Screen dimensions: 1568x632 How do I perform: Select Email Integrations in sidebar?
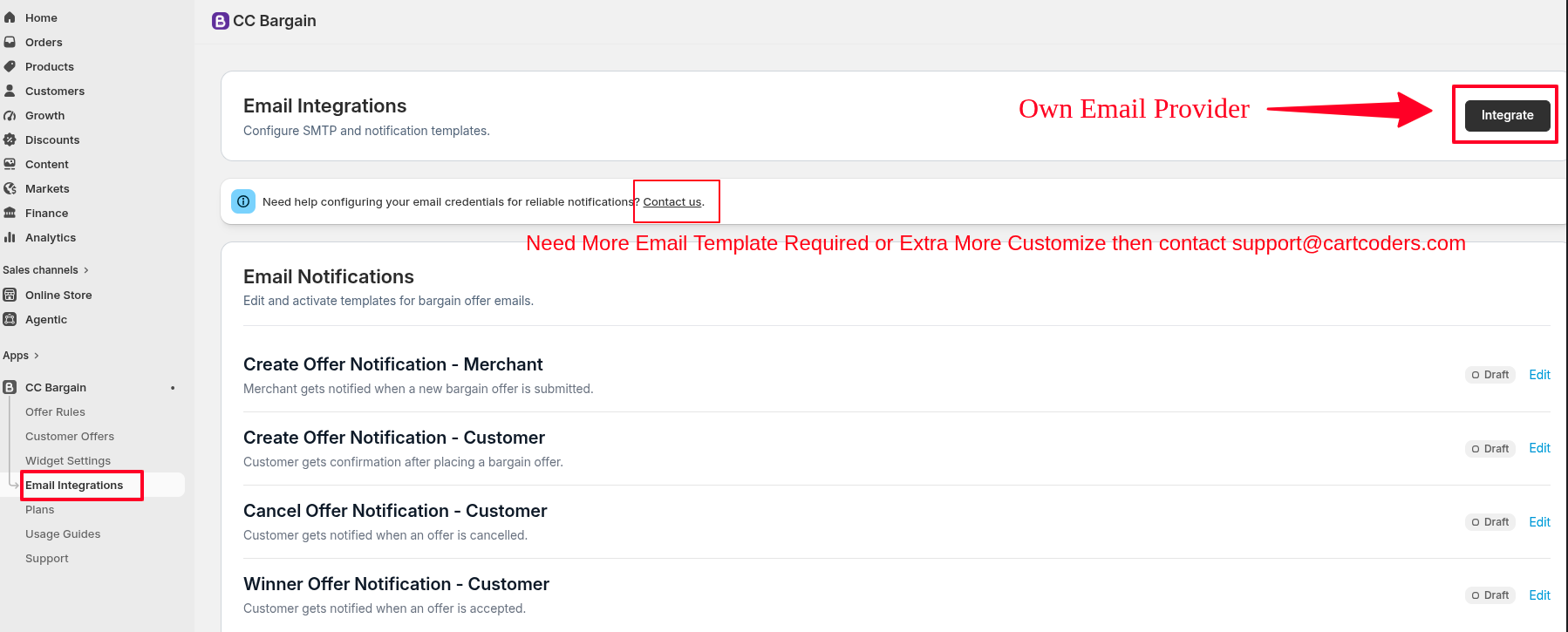(74, 486)
